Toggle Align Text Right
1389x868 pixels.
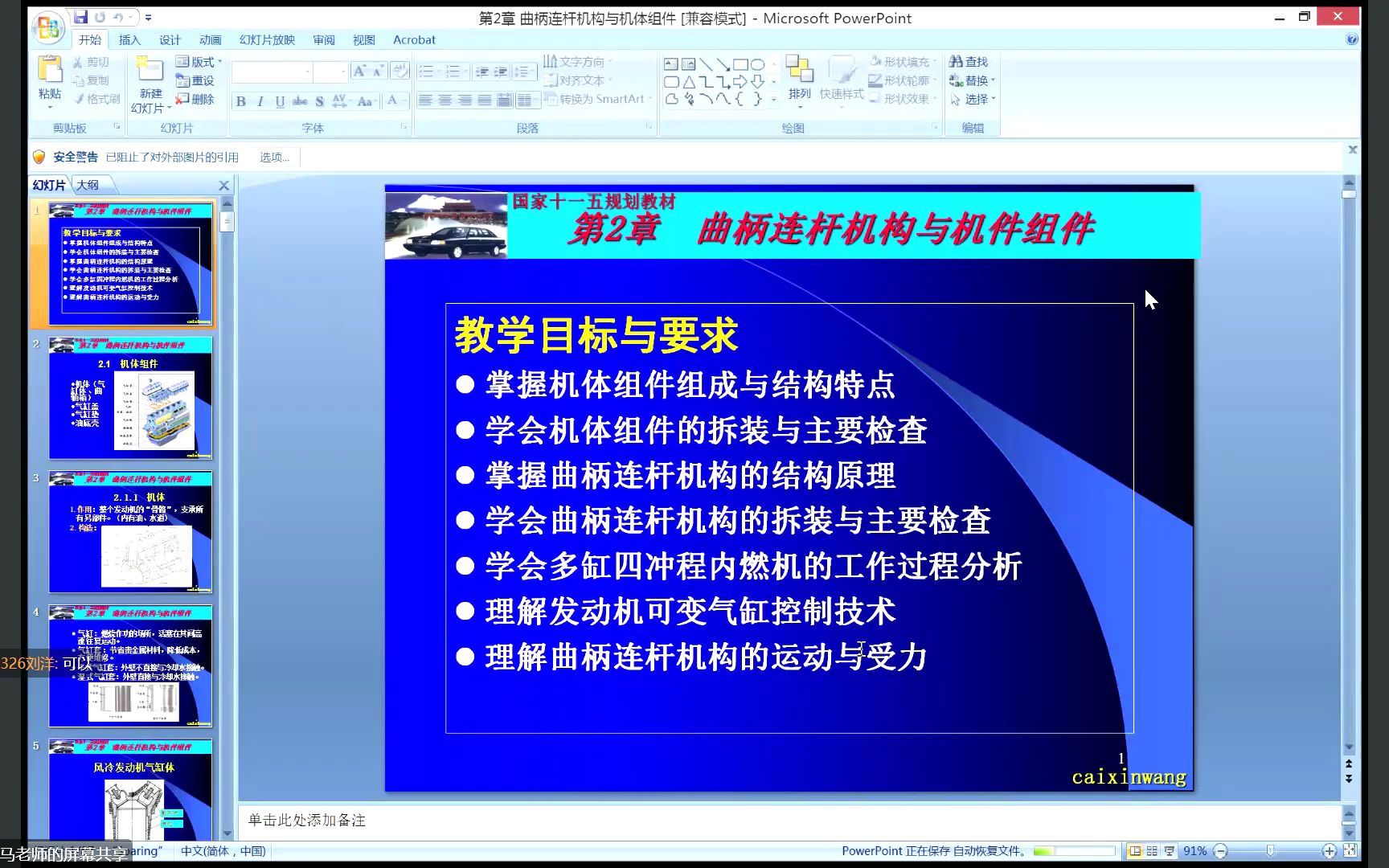pyautogui.click(x=465, y=100)
